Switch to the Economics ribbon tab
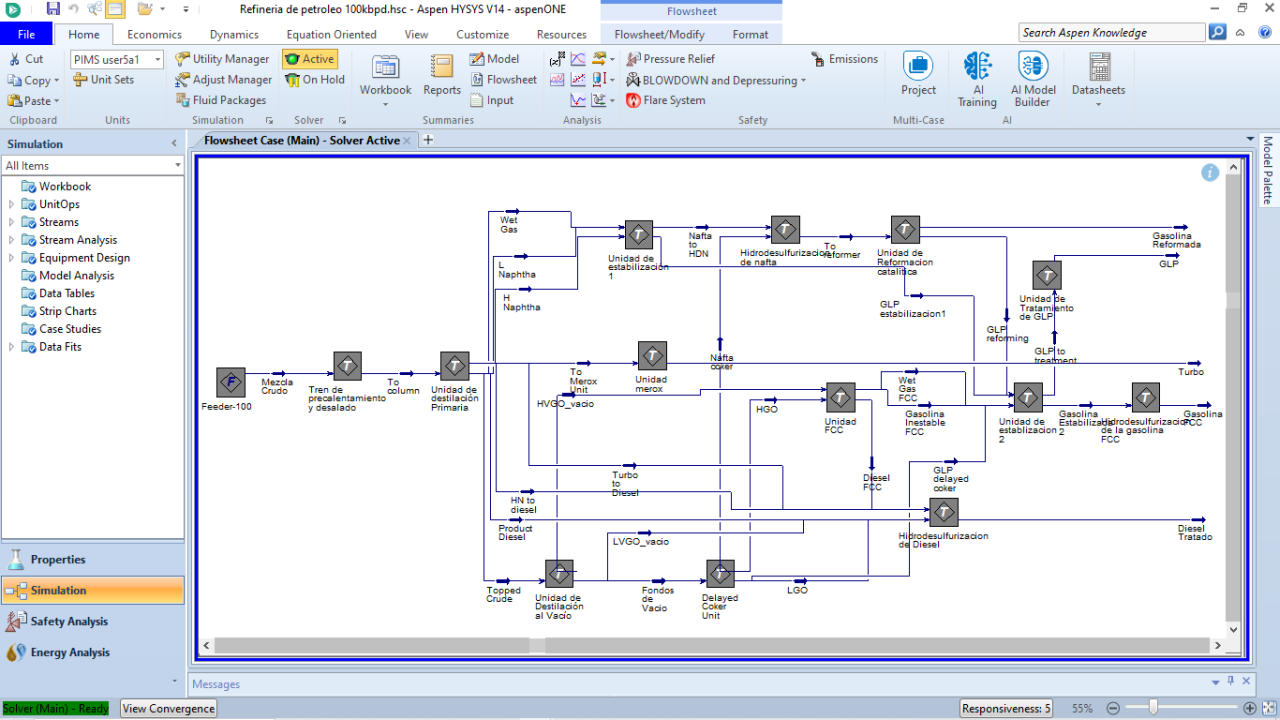This screenshot has width=1280, height=720. pyautogui.click(x=154, y=34)
